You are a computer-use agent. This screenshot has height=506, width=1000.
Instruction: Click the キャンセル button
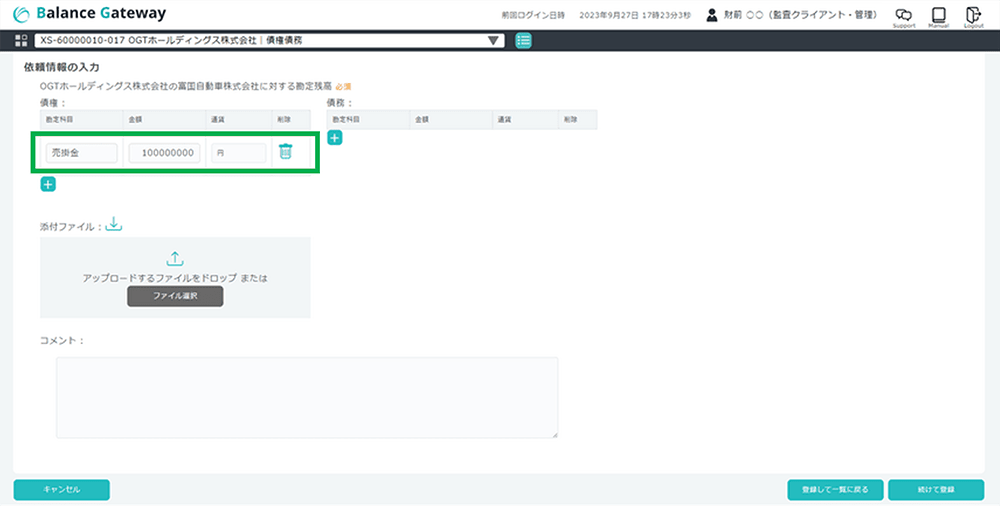(61, 490)
